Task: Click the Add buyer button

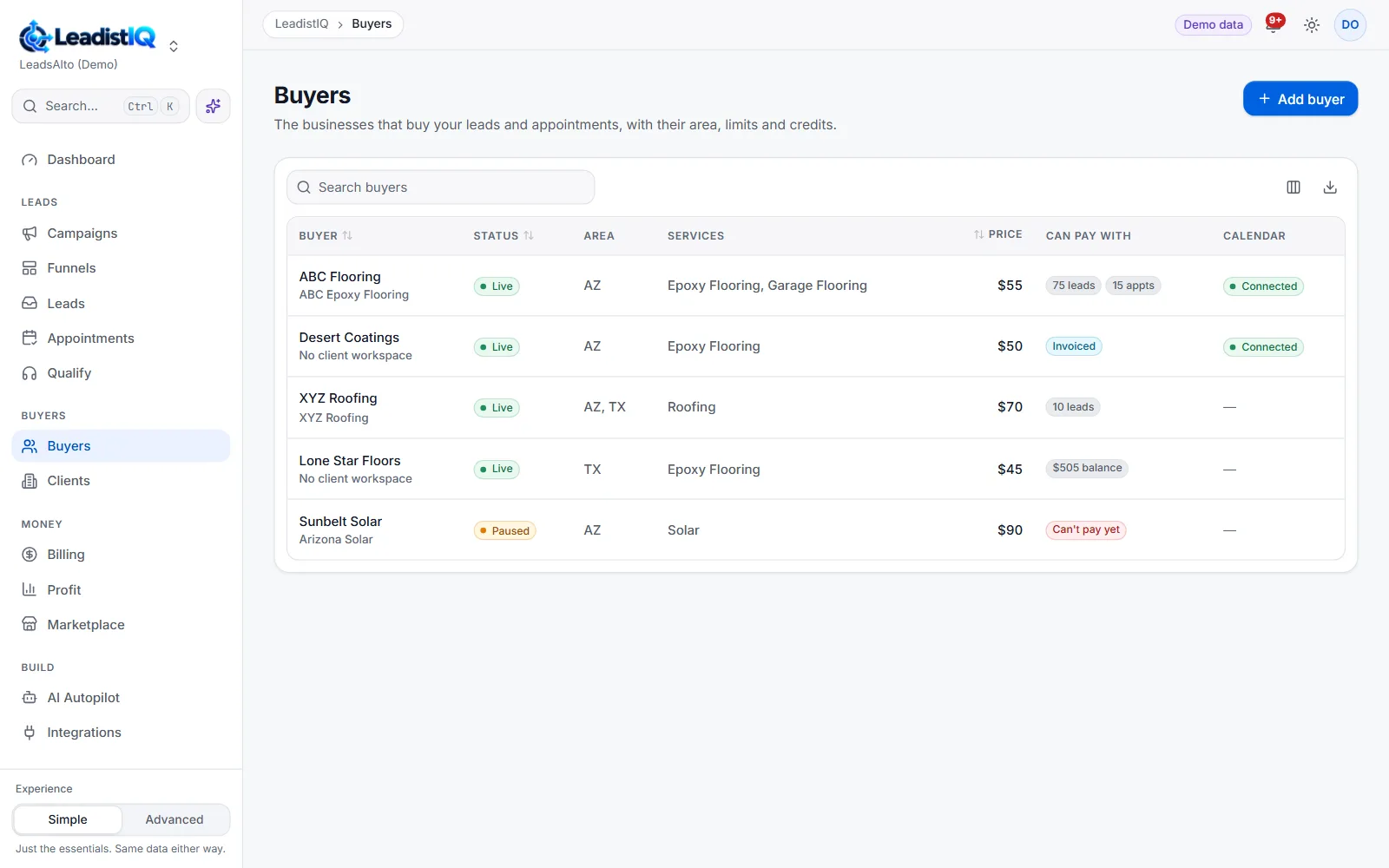Action: point(1300,99)
